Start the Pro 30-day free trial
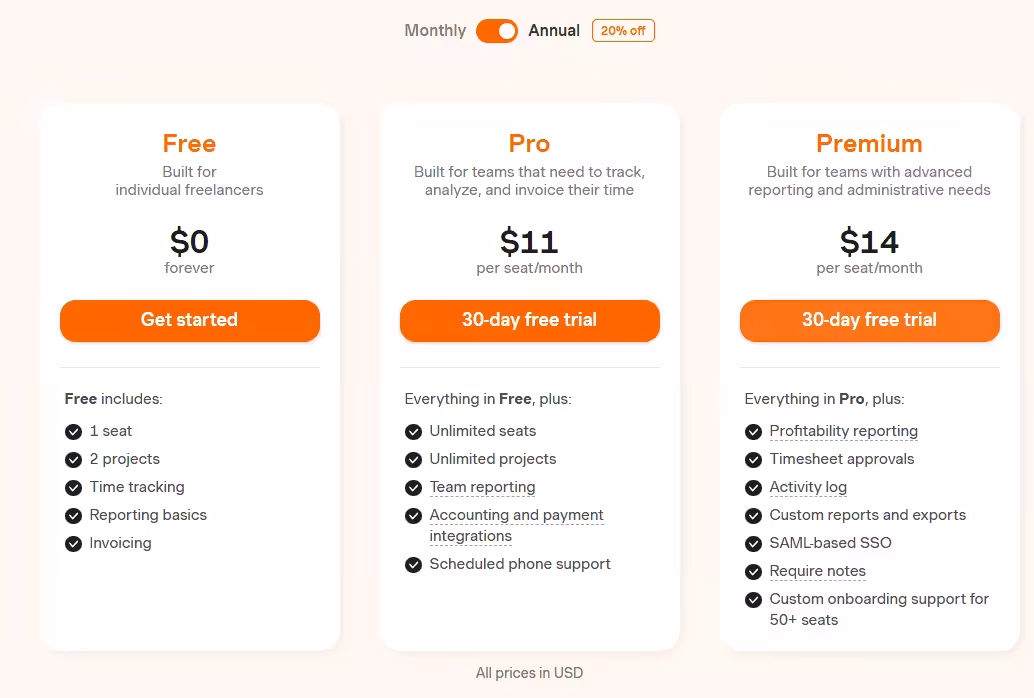This screenshot has height=698, width=1034. [529, 320]
